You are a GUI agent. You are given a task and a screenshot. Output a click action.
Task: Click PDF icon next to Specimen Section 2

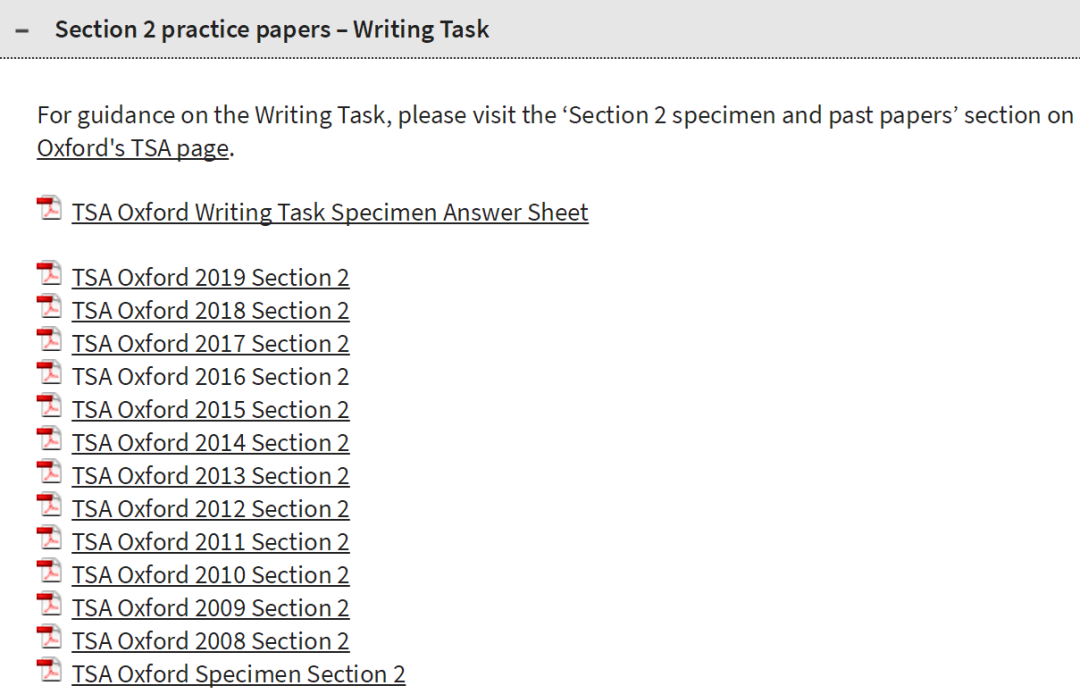click(x=49, y=671)
